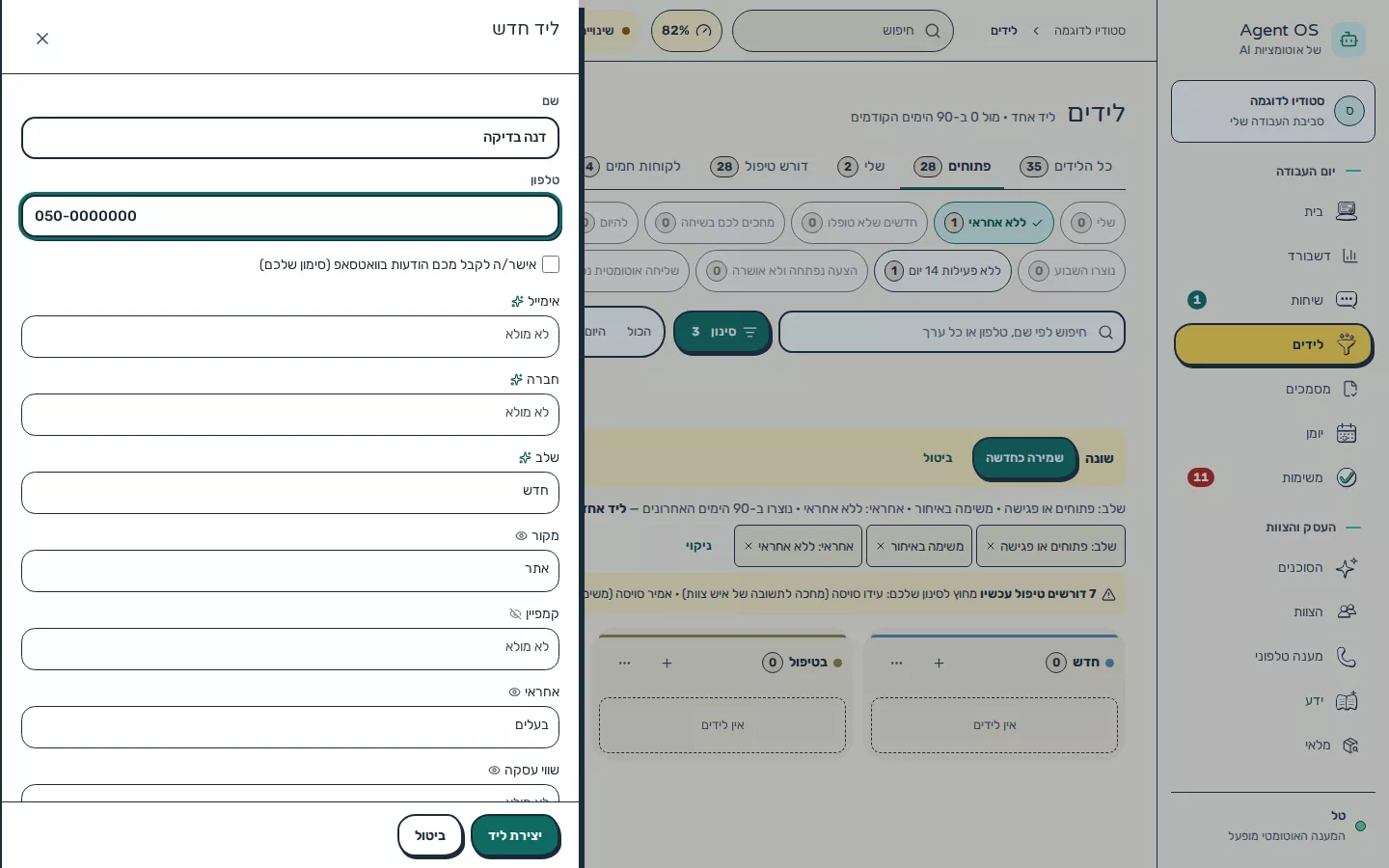Toggle the eye icon next to אחראי

click(x=514, y=692)
